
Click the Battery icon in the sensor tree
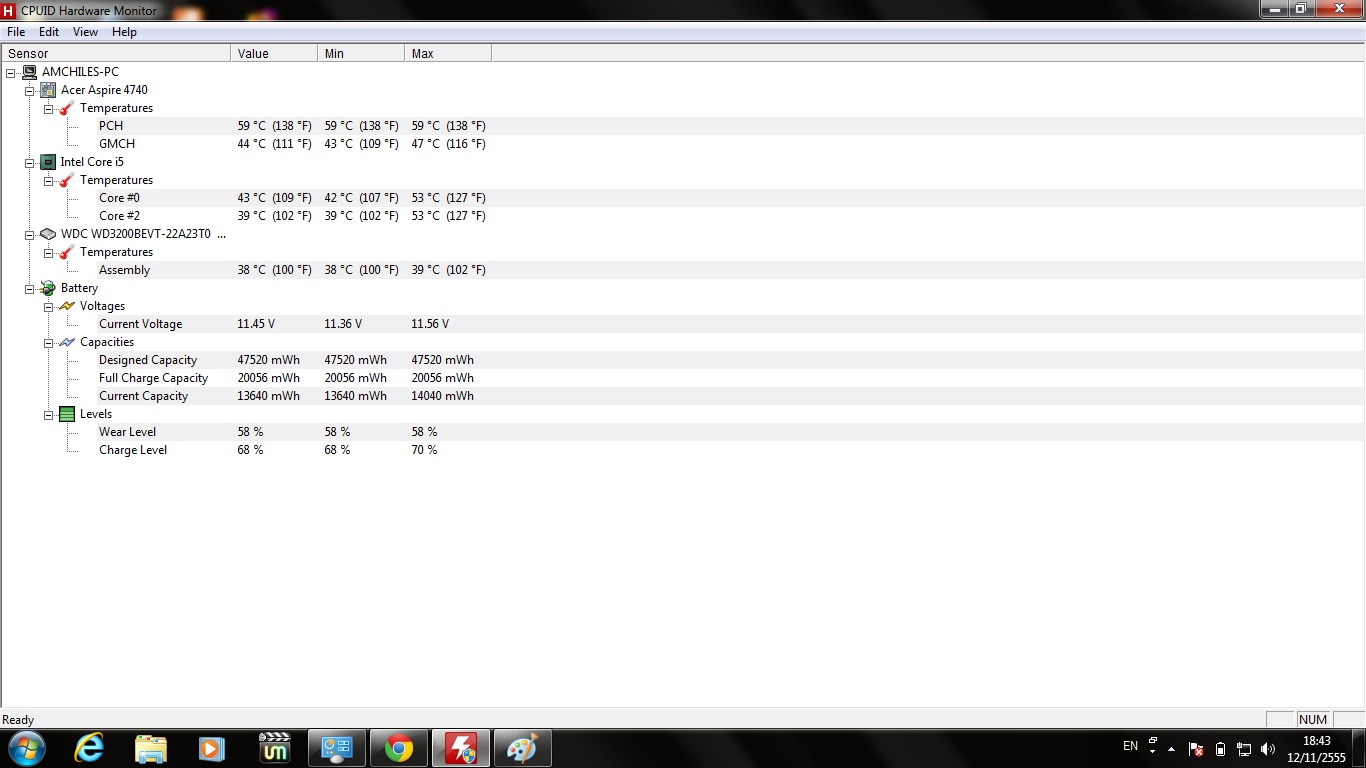point(48,288)
